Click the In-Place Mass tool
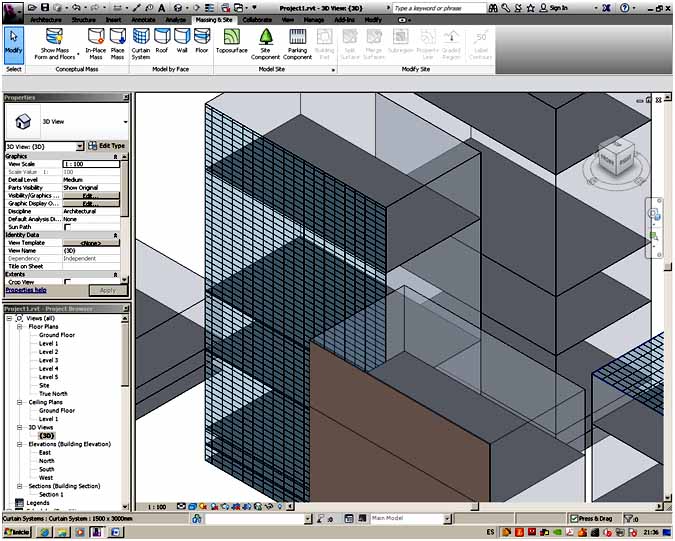Screen dimensions: 675x541 [x=96, y=44]
